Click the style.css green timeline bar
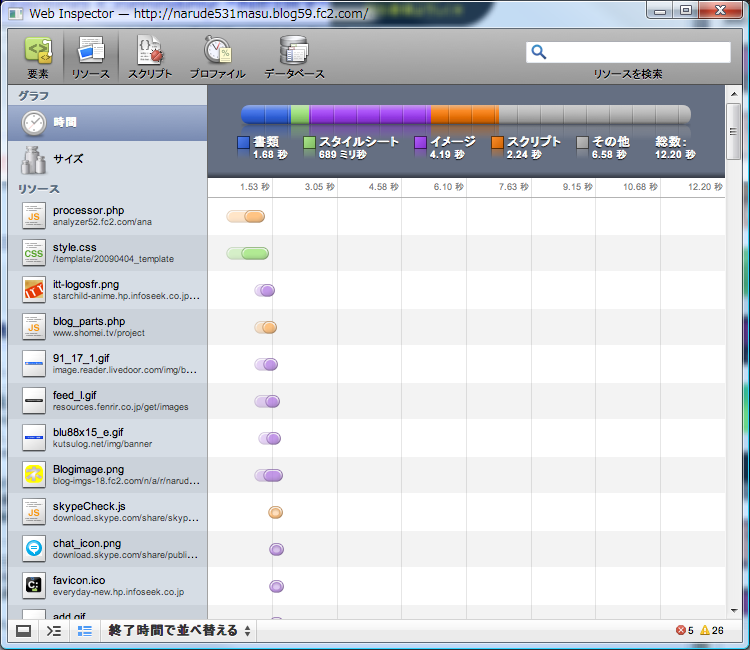The height and width of the screenshot is (650, 750). coord(247,253)
